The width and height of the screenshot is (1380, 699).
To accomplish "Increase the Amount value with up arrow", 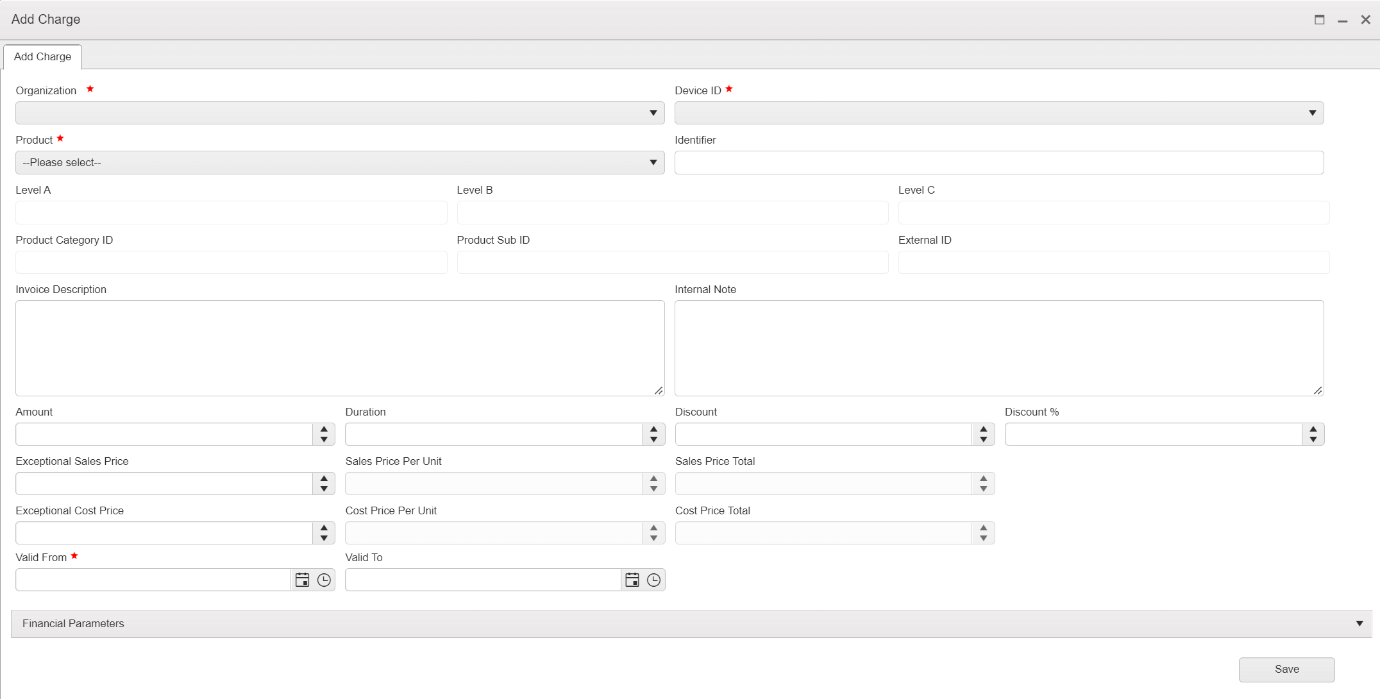I will click(324, 429).
